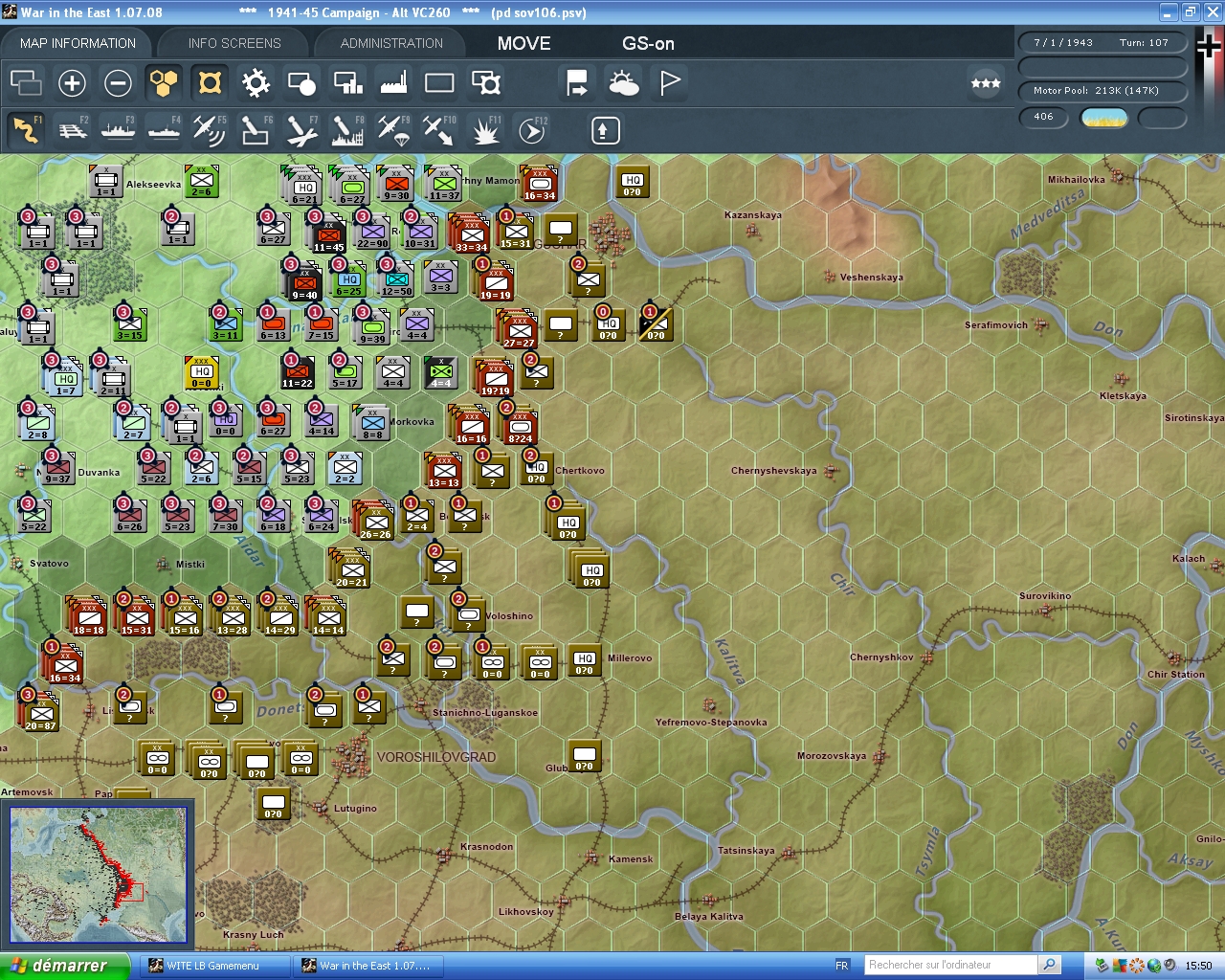The height and width of the screenshot is (980, 1225).
Task: Select the F10 Air transfer icon
Action: (439, 130)
